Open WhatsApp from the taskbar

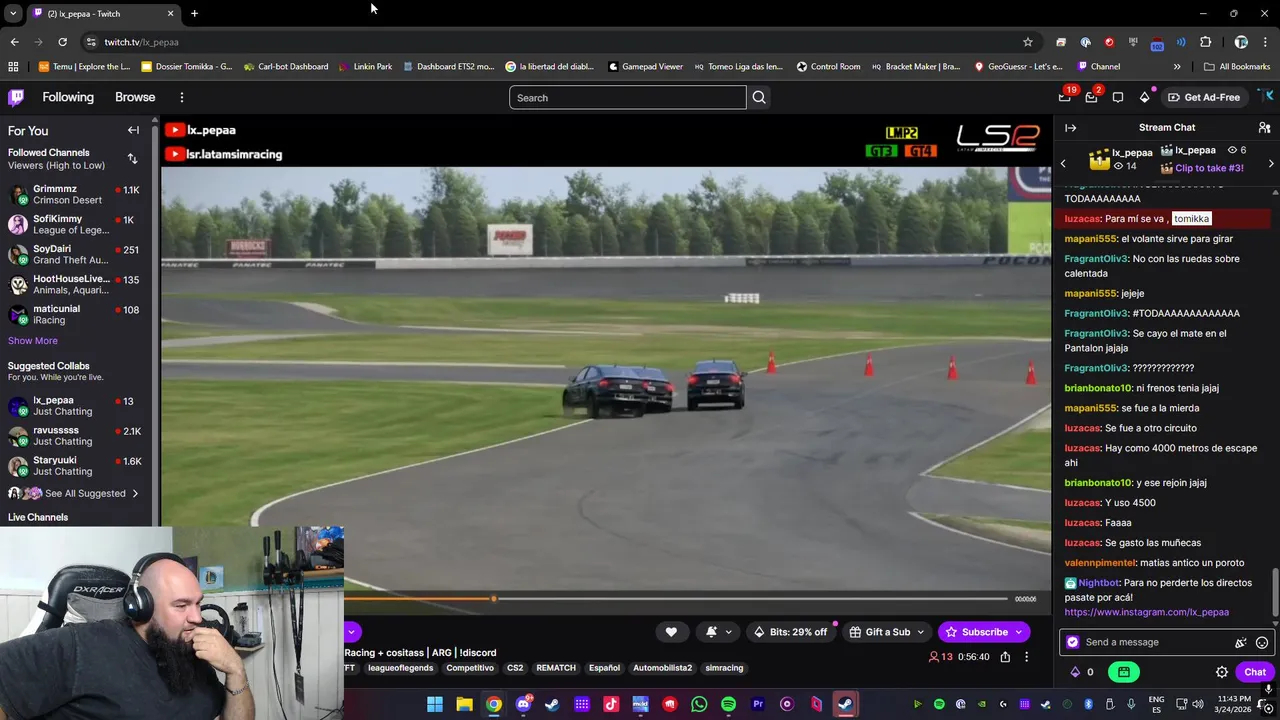pyautogui.click(x=699, y=704)
